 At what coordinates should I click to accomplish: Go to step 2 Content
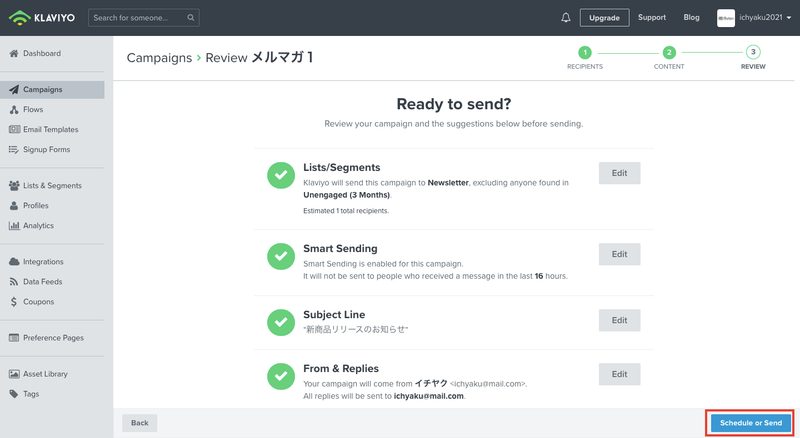click(669, 58)
